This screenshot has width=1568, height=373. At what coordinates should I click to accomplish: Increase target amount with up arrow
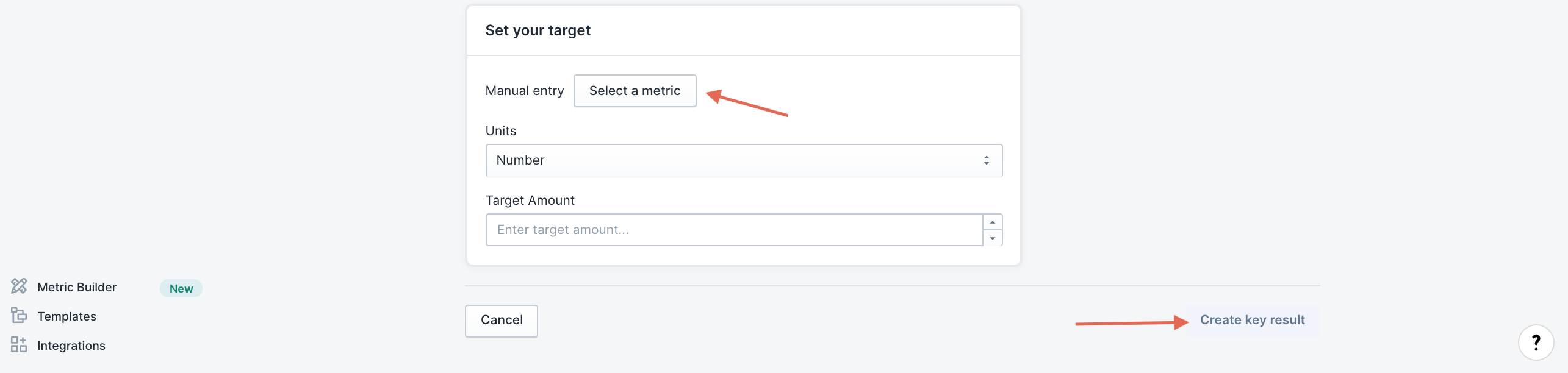point(993,222)
